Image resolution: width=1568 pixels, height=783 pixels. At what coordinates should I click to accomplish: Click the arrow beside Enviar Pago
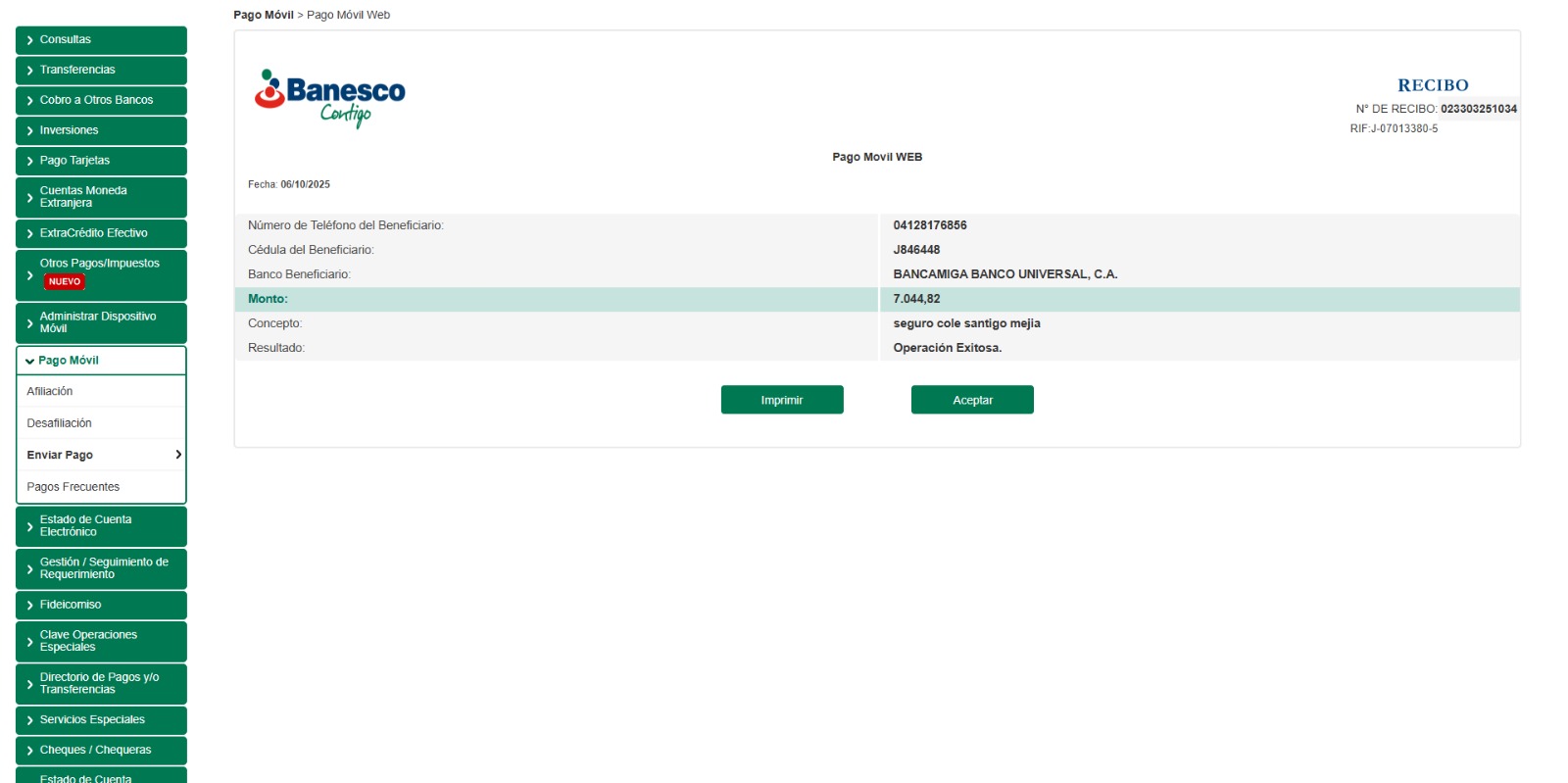[x=178, y=455]
